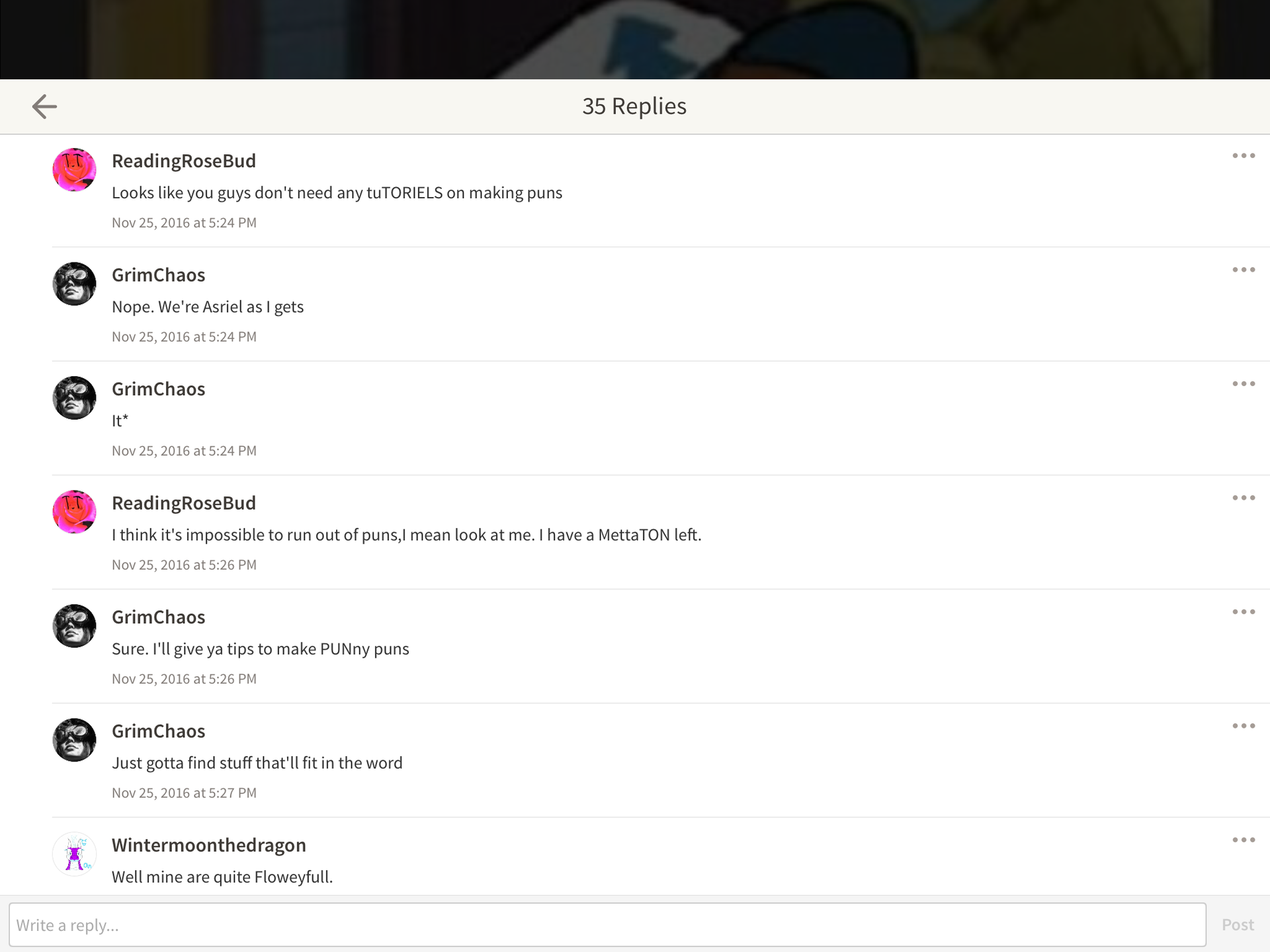Tap ReadingRoseBud's rose avatar on first comment
This screenshot has height=952, width=1270.
coord(74,170)
